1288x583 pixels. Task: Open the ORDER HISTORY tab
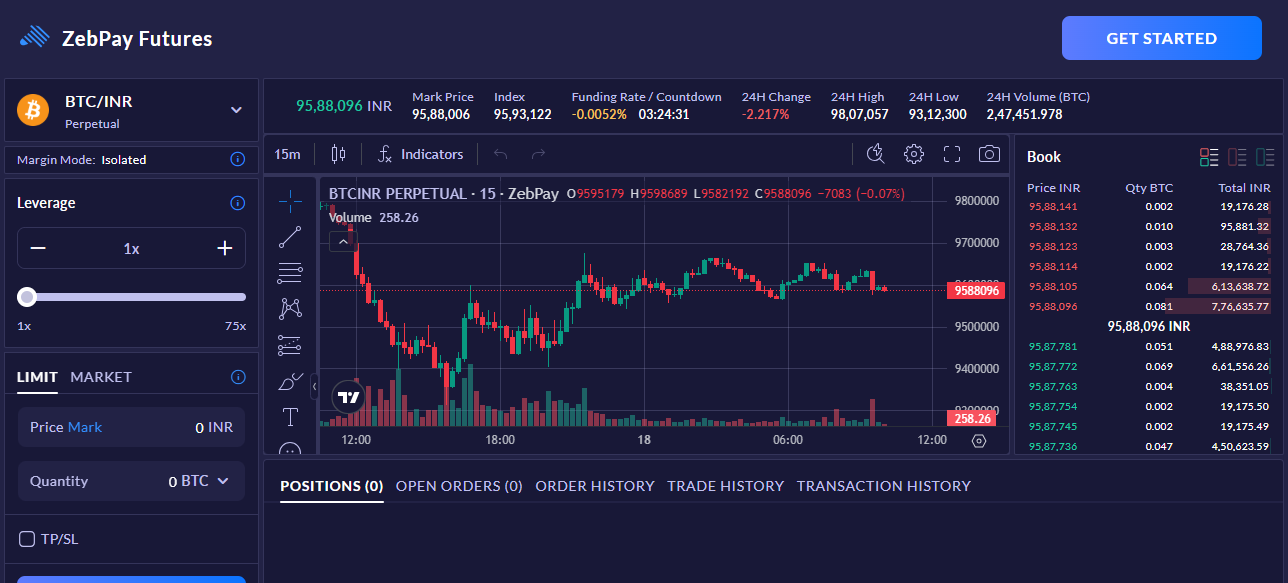[594, 486]
